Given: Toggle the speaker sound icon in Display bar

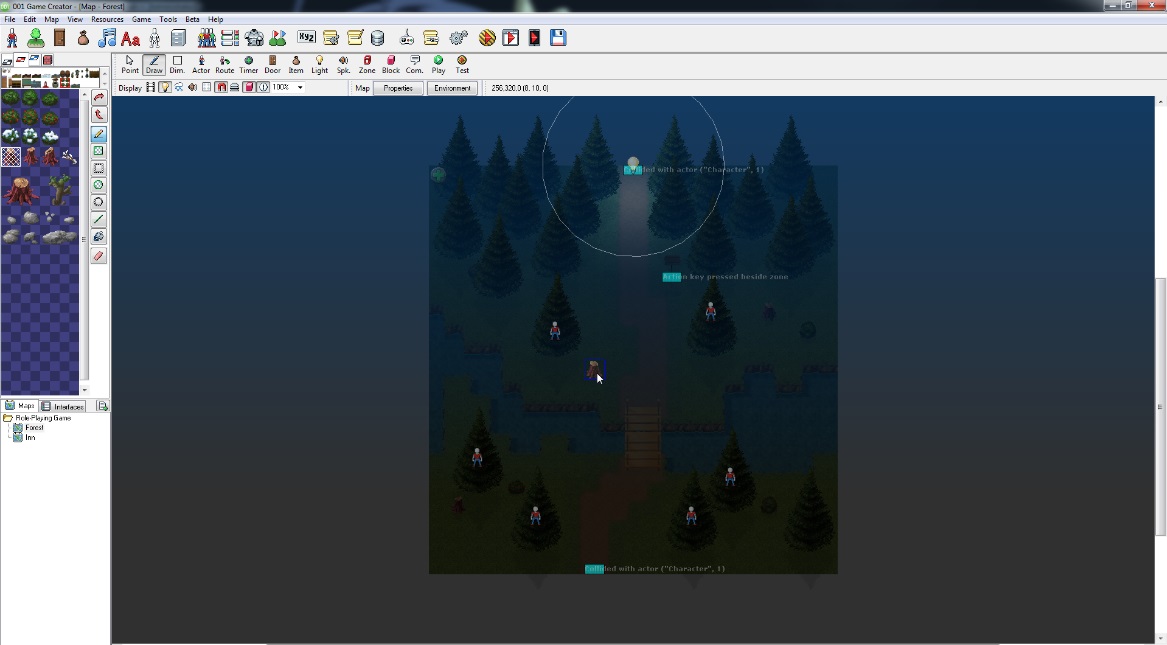Looking at the screenshot, I should click(x=192, y=87).
